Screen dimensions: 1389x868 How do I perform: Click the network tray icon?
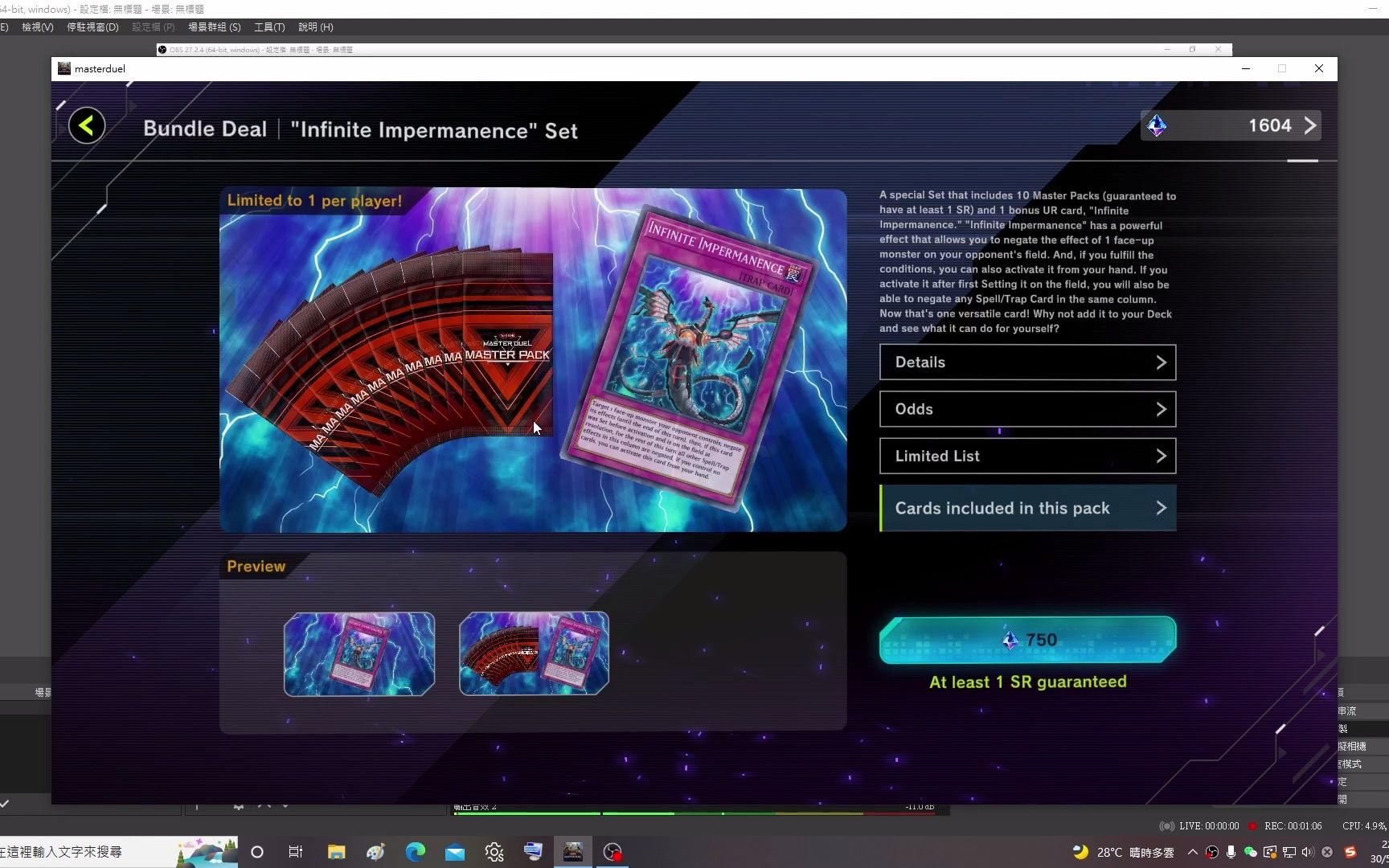1289,852
